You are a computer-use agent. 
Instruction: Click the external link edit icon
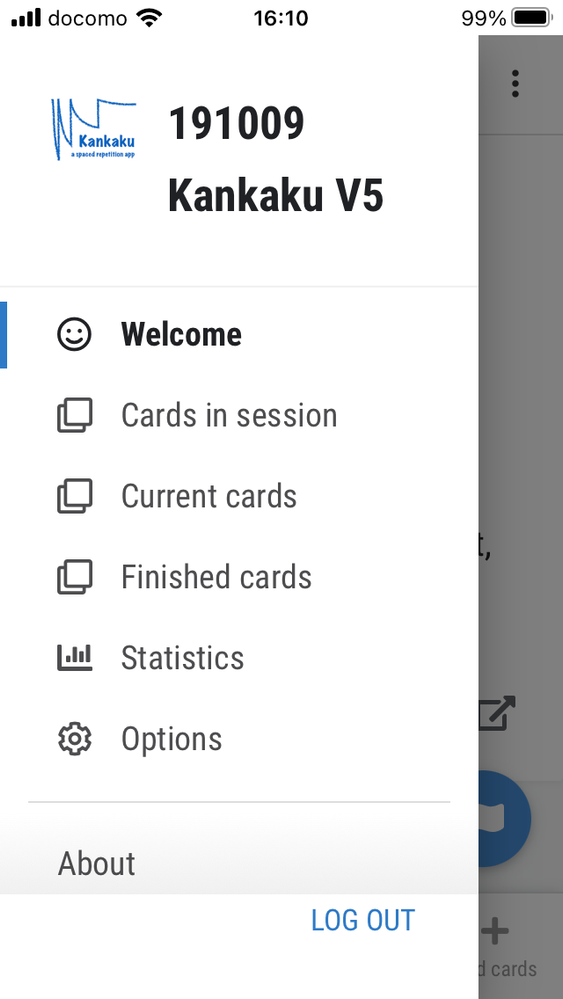(497, 714)
